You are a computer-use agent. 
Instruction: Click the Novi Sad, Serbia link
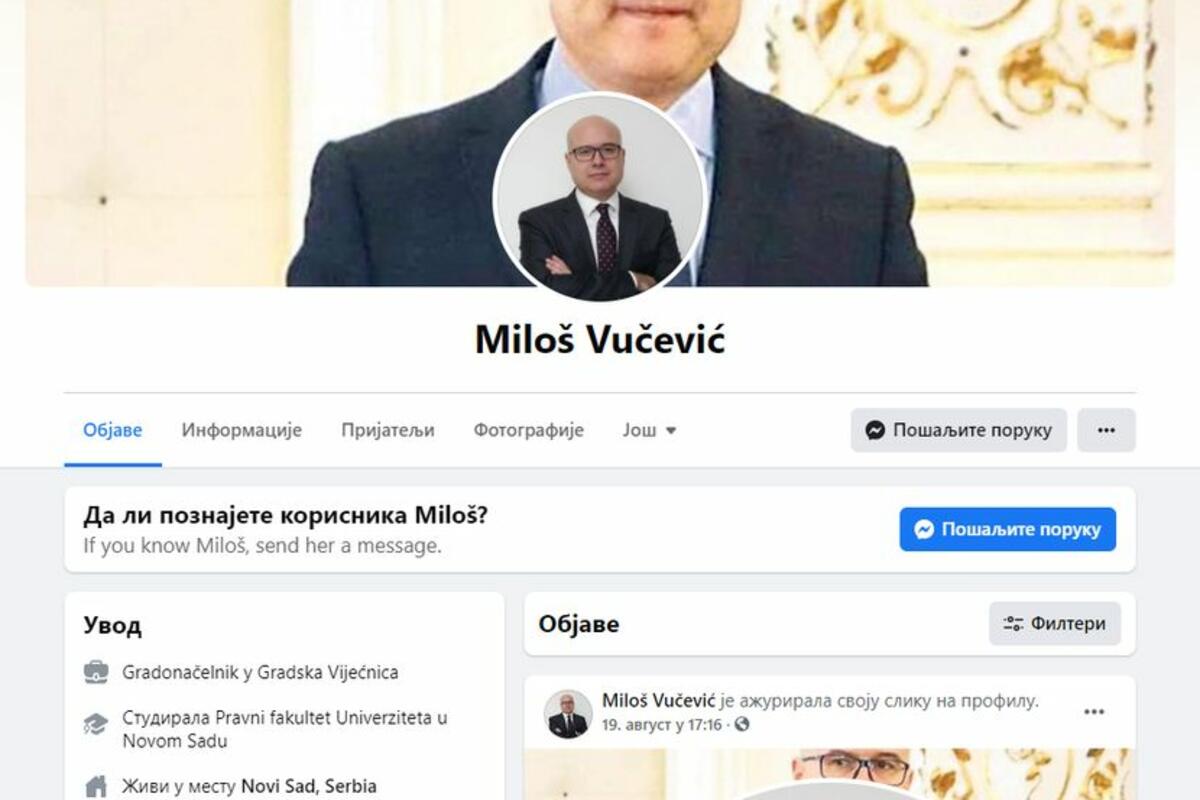[x=309, y=786]
